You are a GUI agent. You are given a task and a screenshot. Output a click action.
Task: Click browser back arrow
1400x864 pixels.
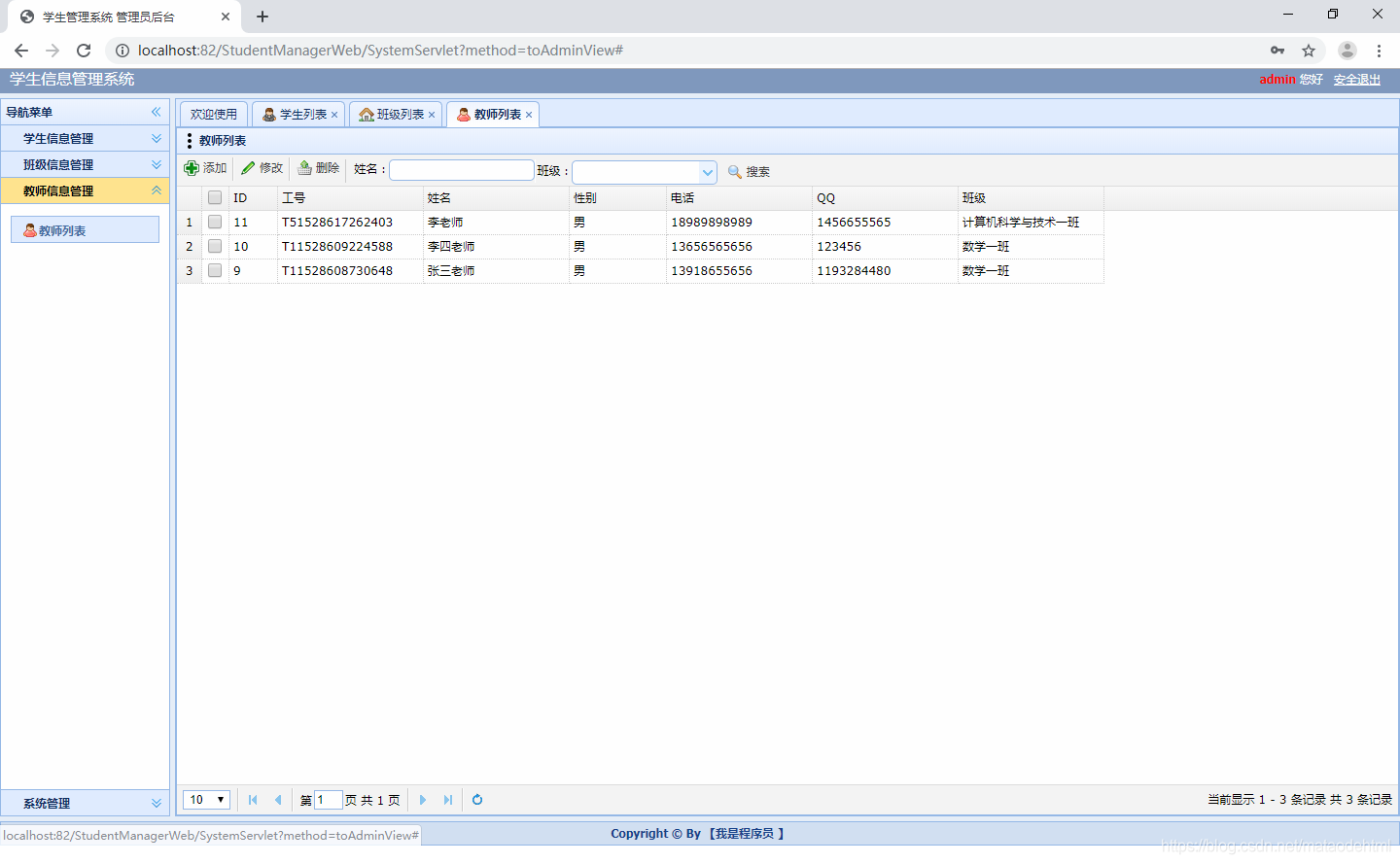tap(21, 51)
